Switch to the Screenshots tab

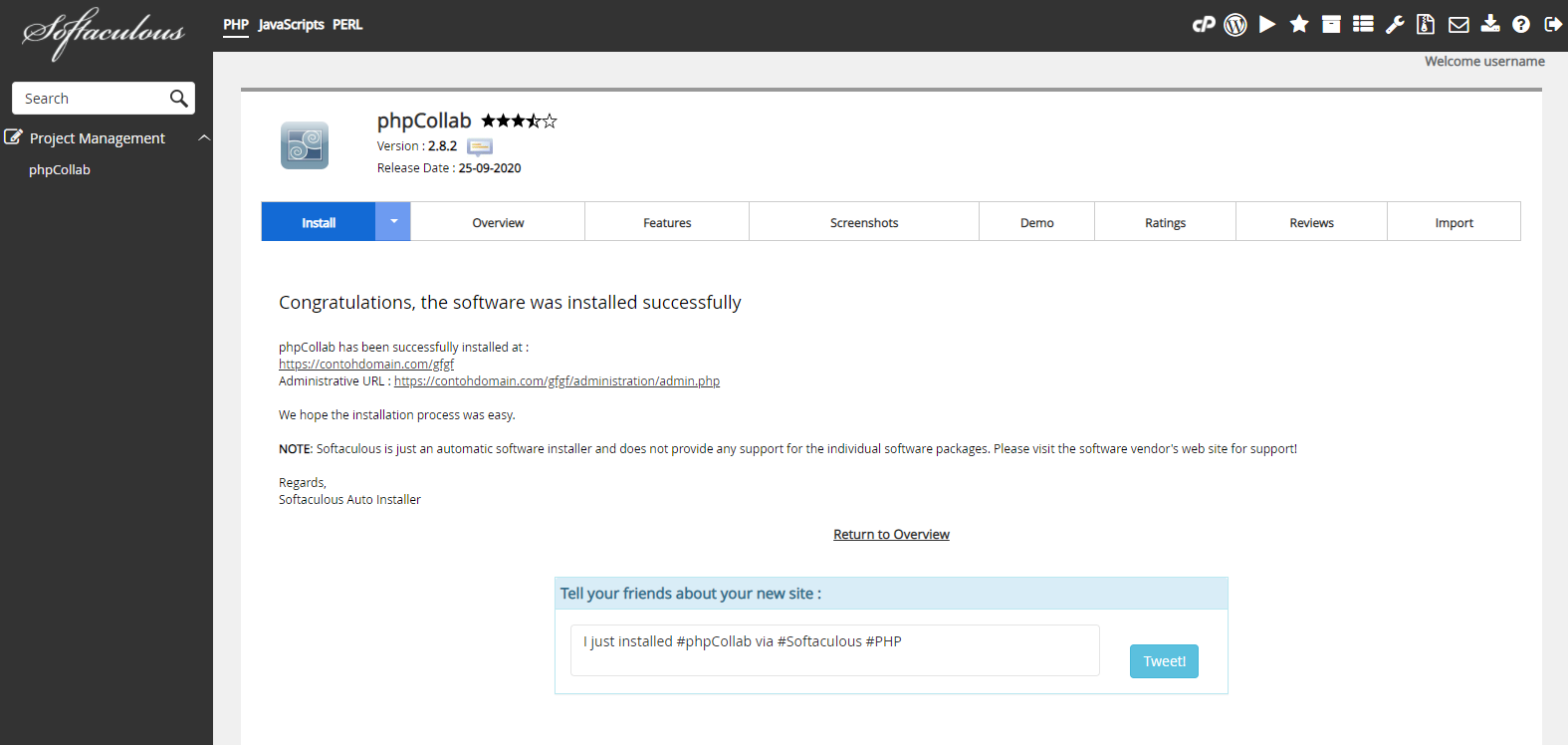click(x=863, y=223)
